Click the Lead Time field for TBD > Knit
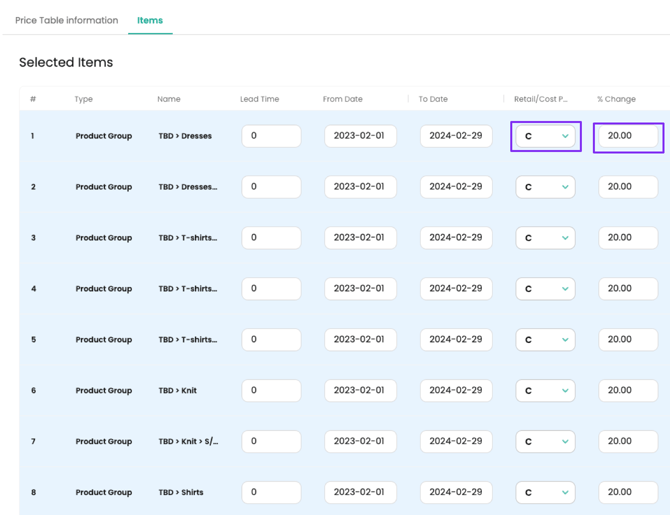Screen dimensions: 670x515 coord(271,391)
